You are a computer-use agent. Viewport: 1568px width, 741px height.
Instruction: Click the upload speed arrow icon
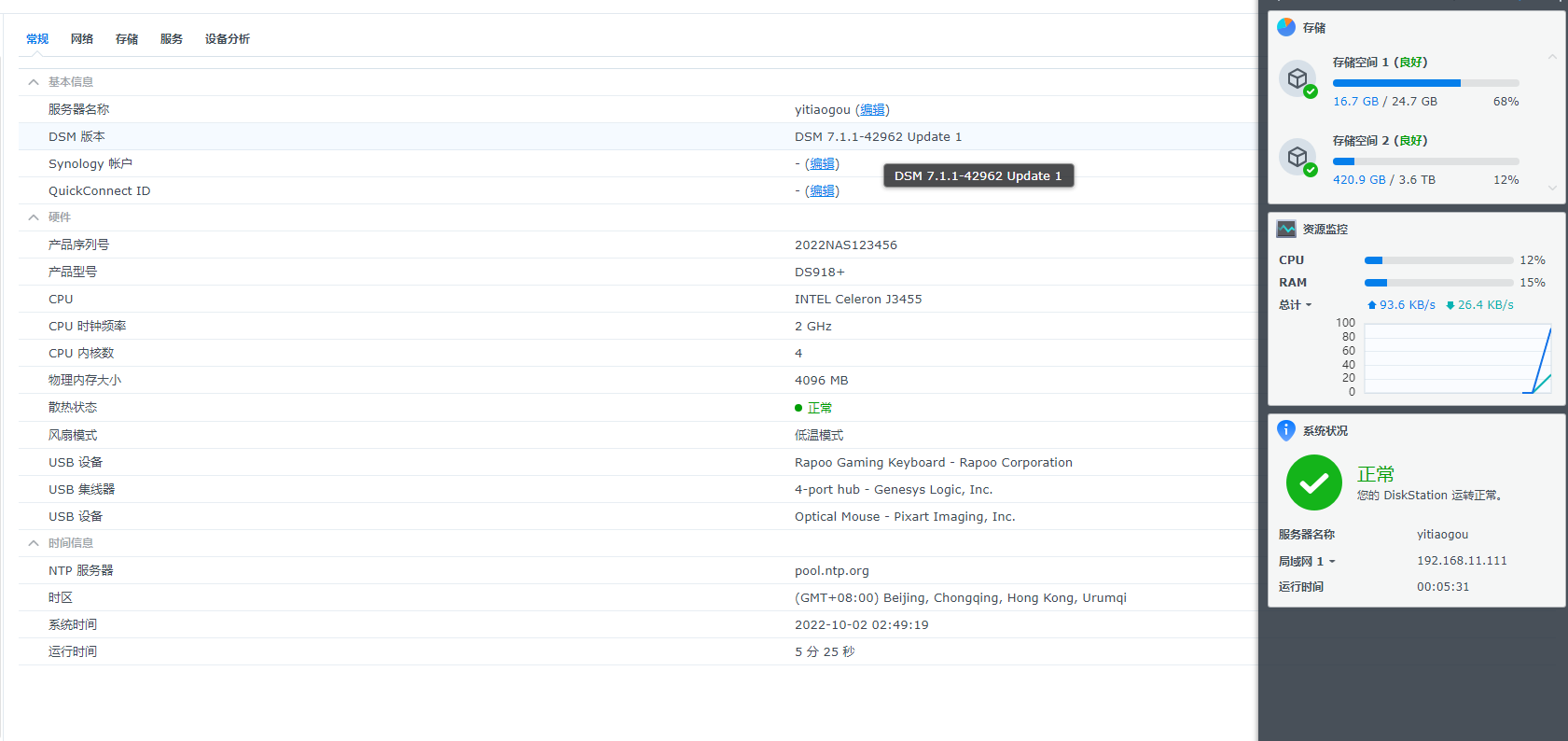coord(1372,305)
